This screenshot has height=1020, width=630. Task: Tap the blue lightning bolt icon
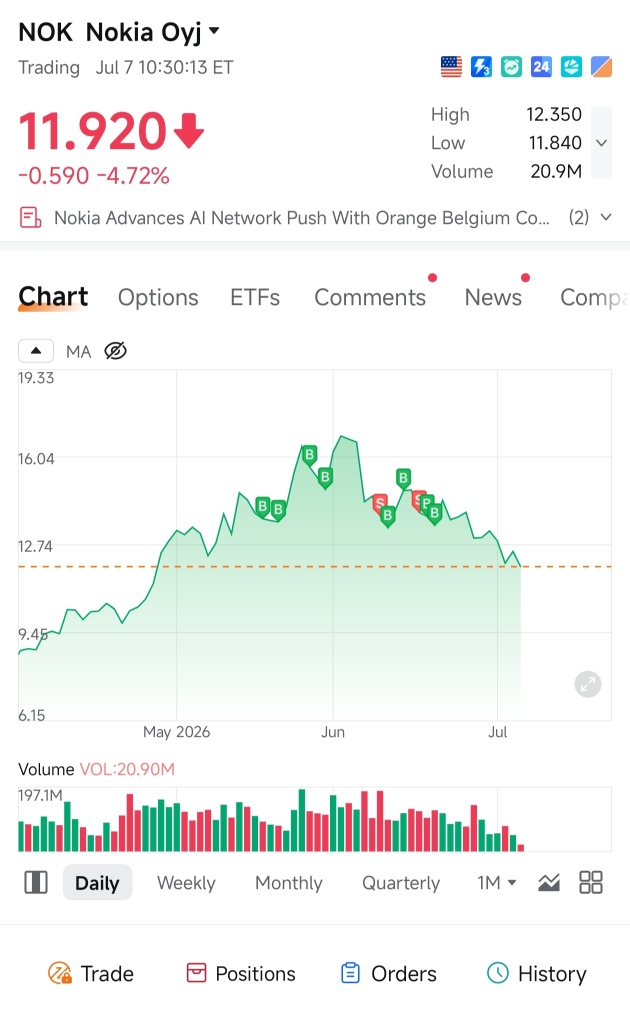pos(481,66)
